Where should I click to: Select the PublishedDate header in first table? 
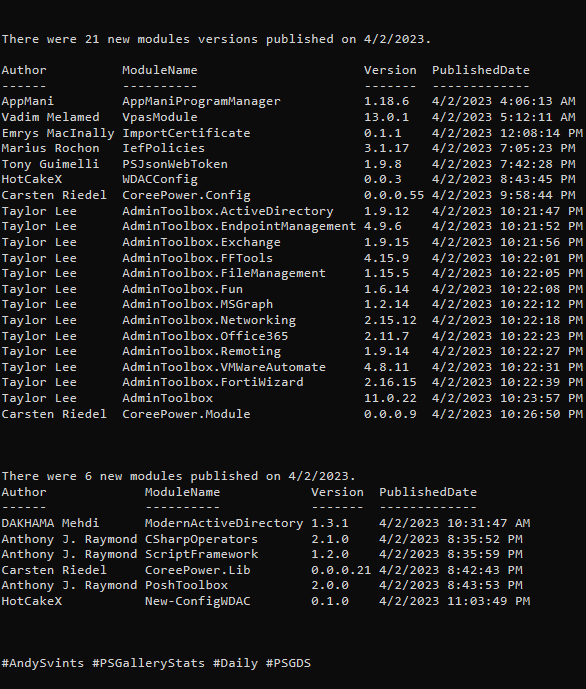click(x=481, y=70)
